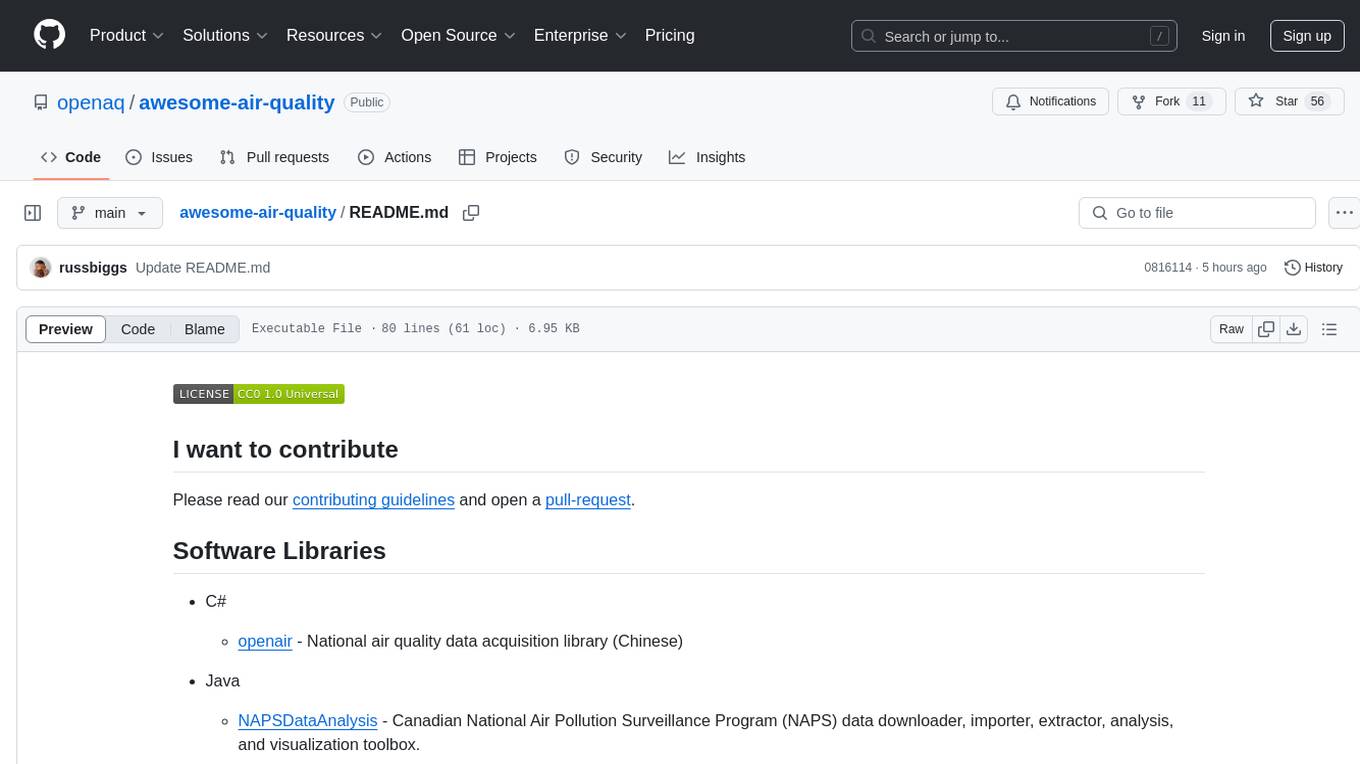The image size is (1360, 764).
Task: Copy raw file contents
Action: click(1266, 329)
